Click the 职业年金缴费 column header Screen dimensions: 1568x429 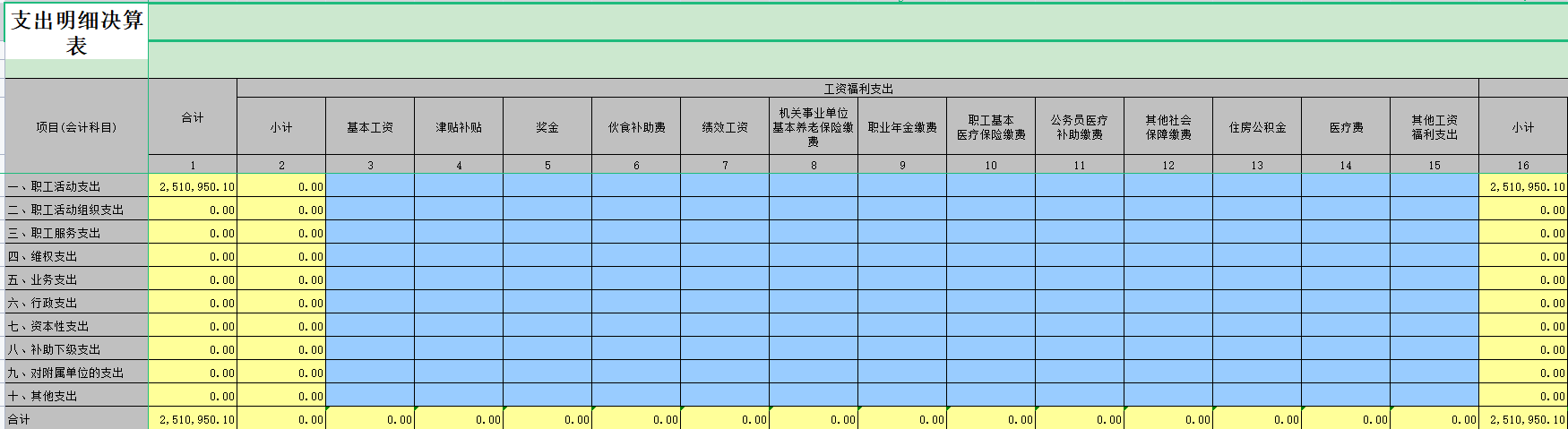(x=902, y=127)
